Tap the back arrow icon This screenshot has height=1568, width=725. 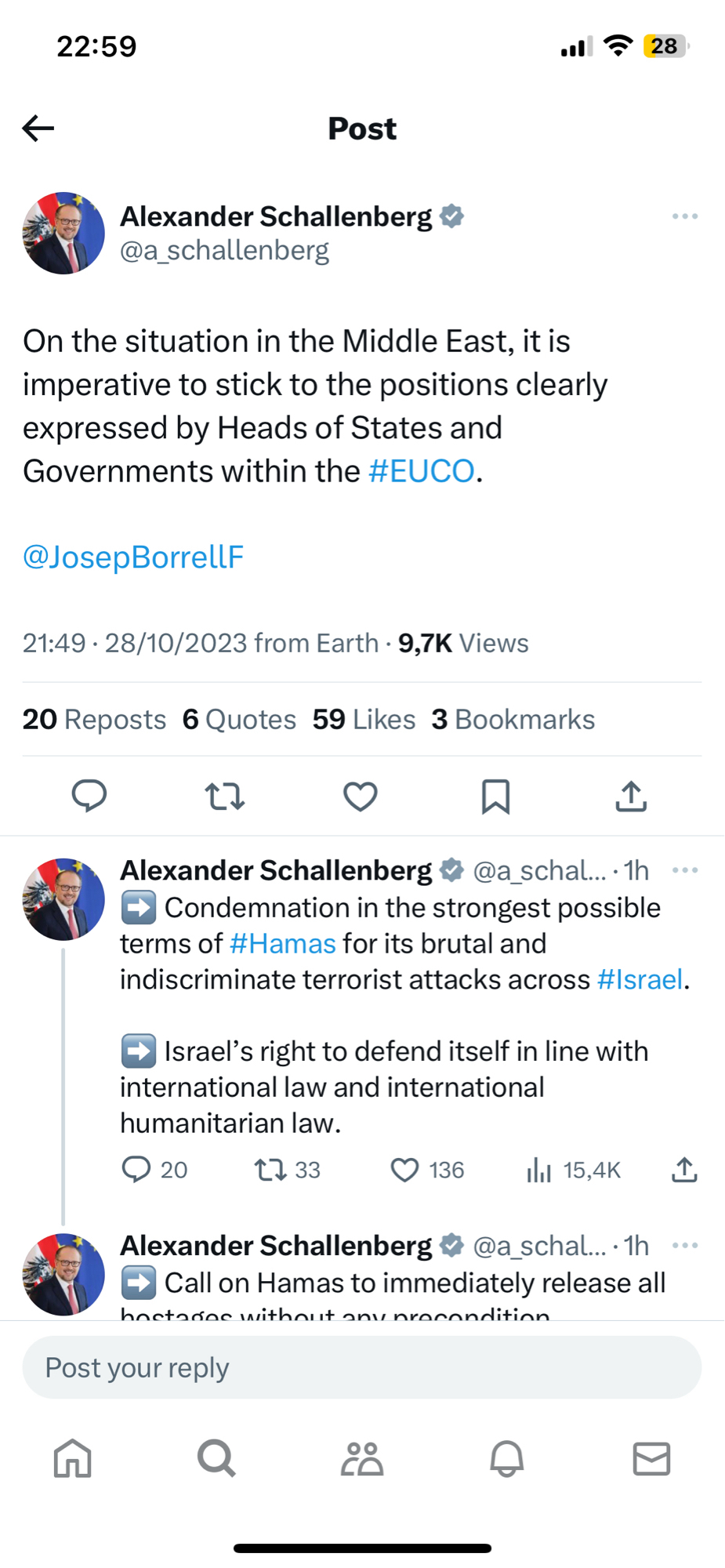(38, 128)
